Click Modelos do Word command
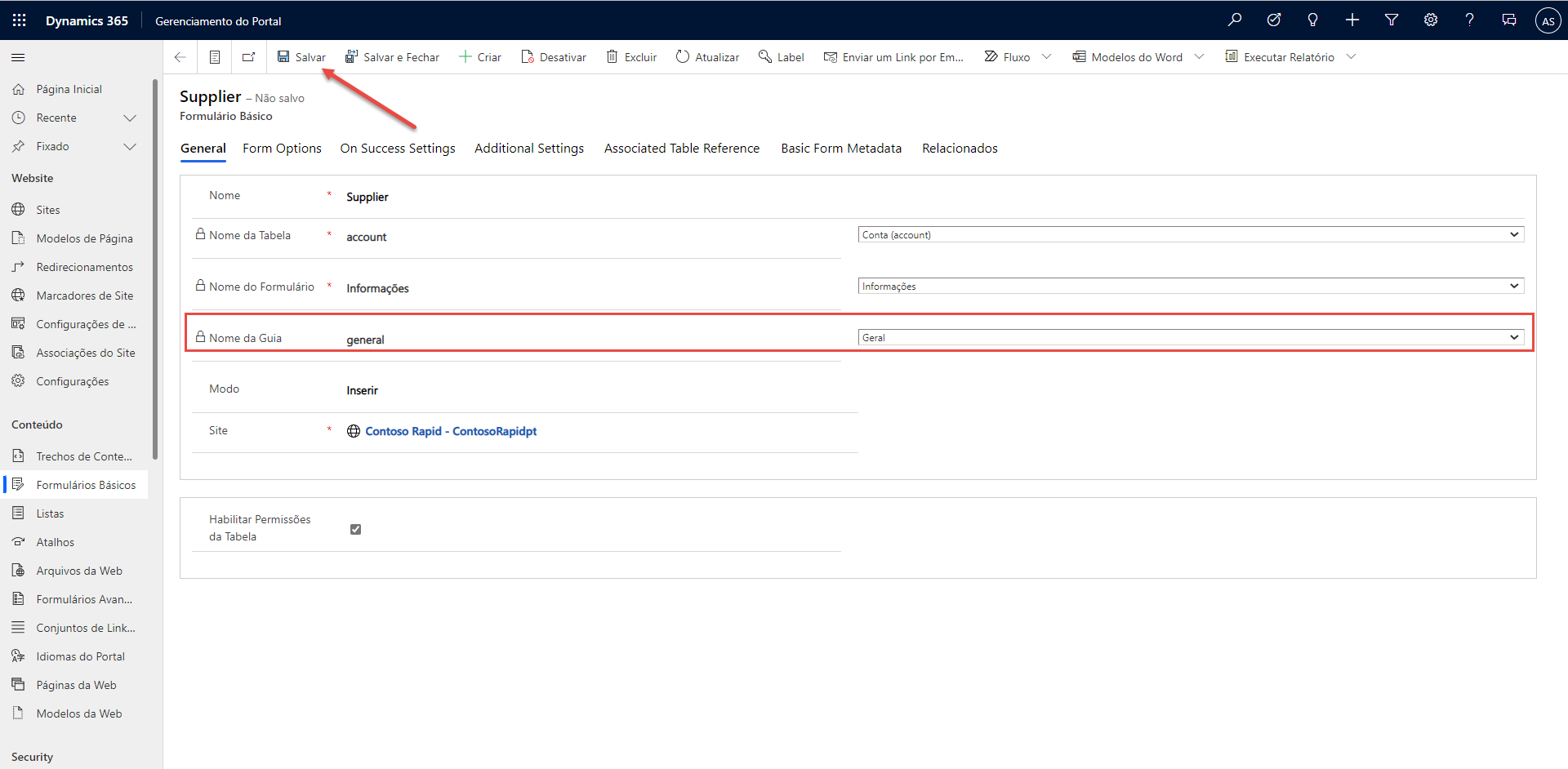1568x769 pixels. [1128, 57]
